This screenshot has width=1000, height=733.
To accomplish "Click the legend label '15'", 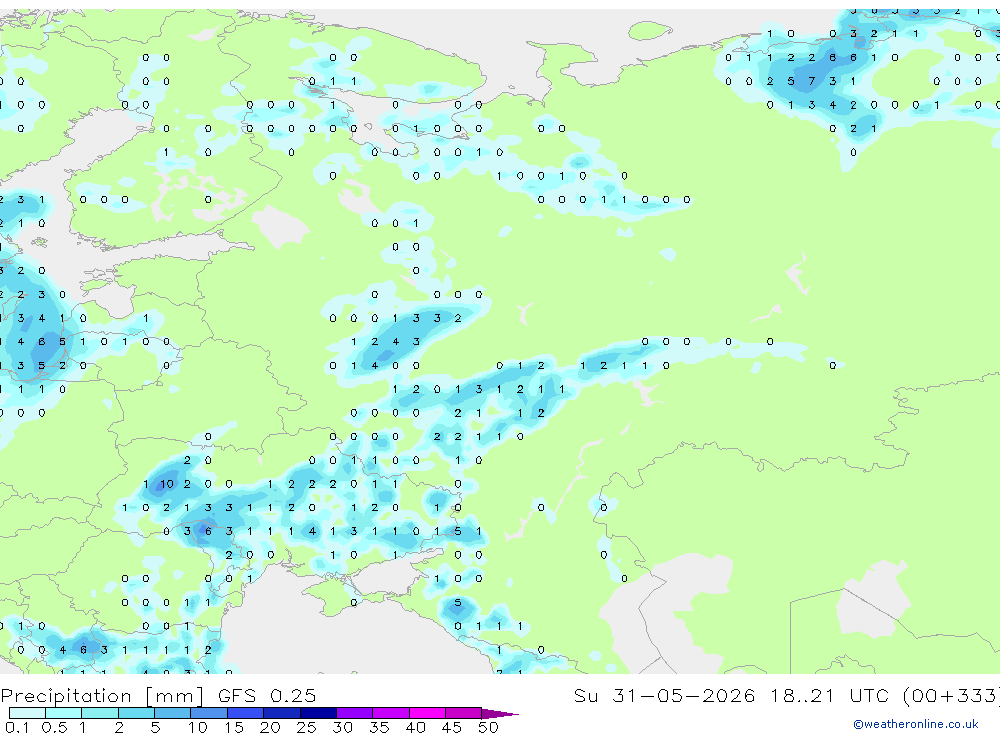I will pyautogui.click(x=234, y=727).
